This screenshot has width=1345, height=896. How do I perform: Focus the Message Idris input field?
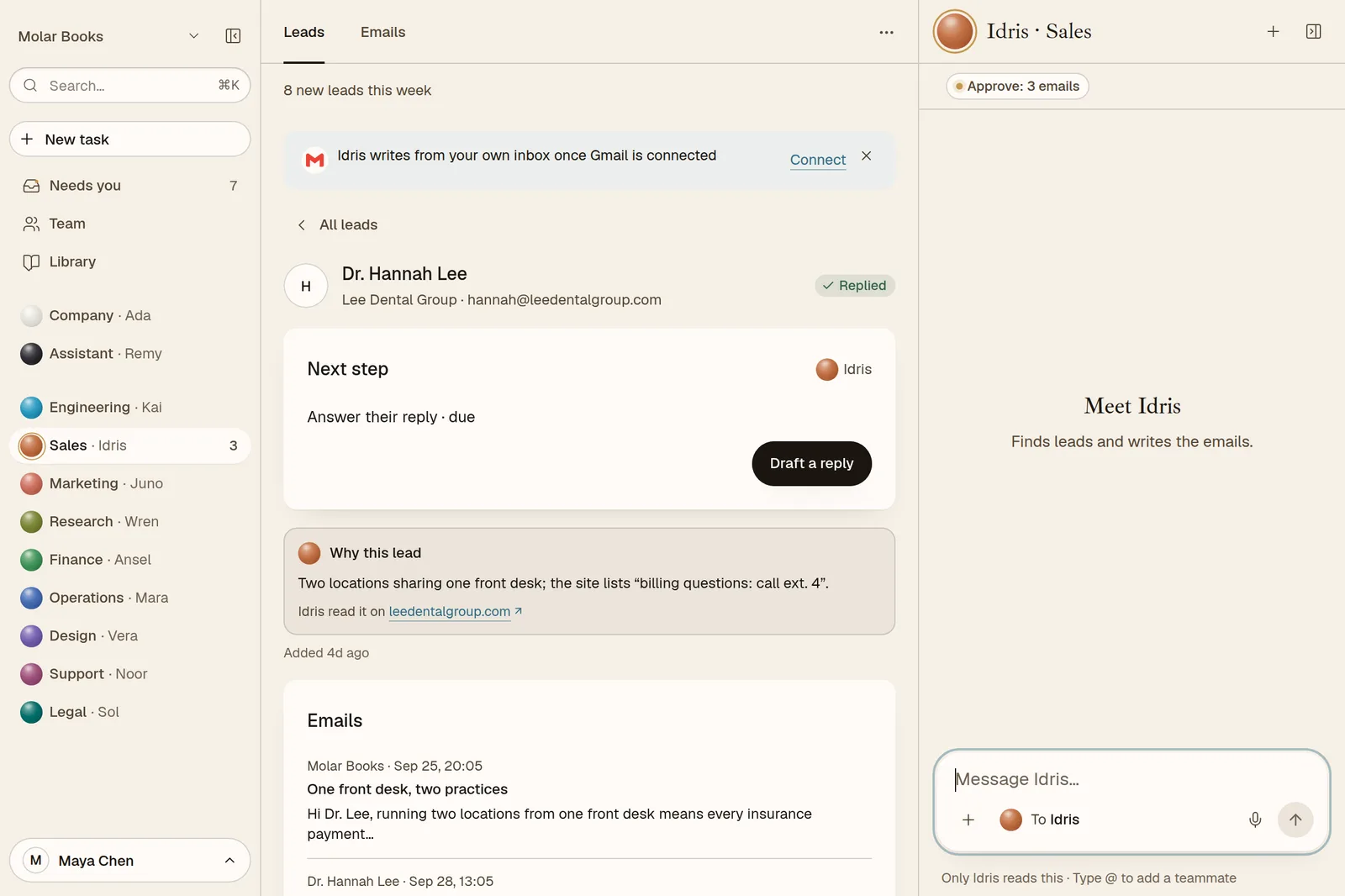pyautogui.click(x=1131, y=779)
